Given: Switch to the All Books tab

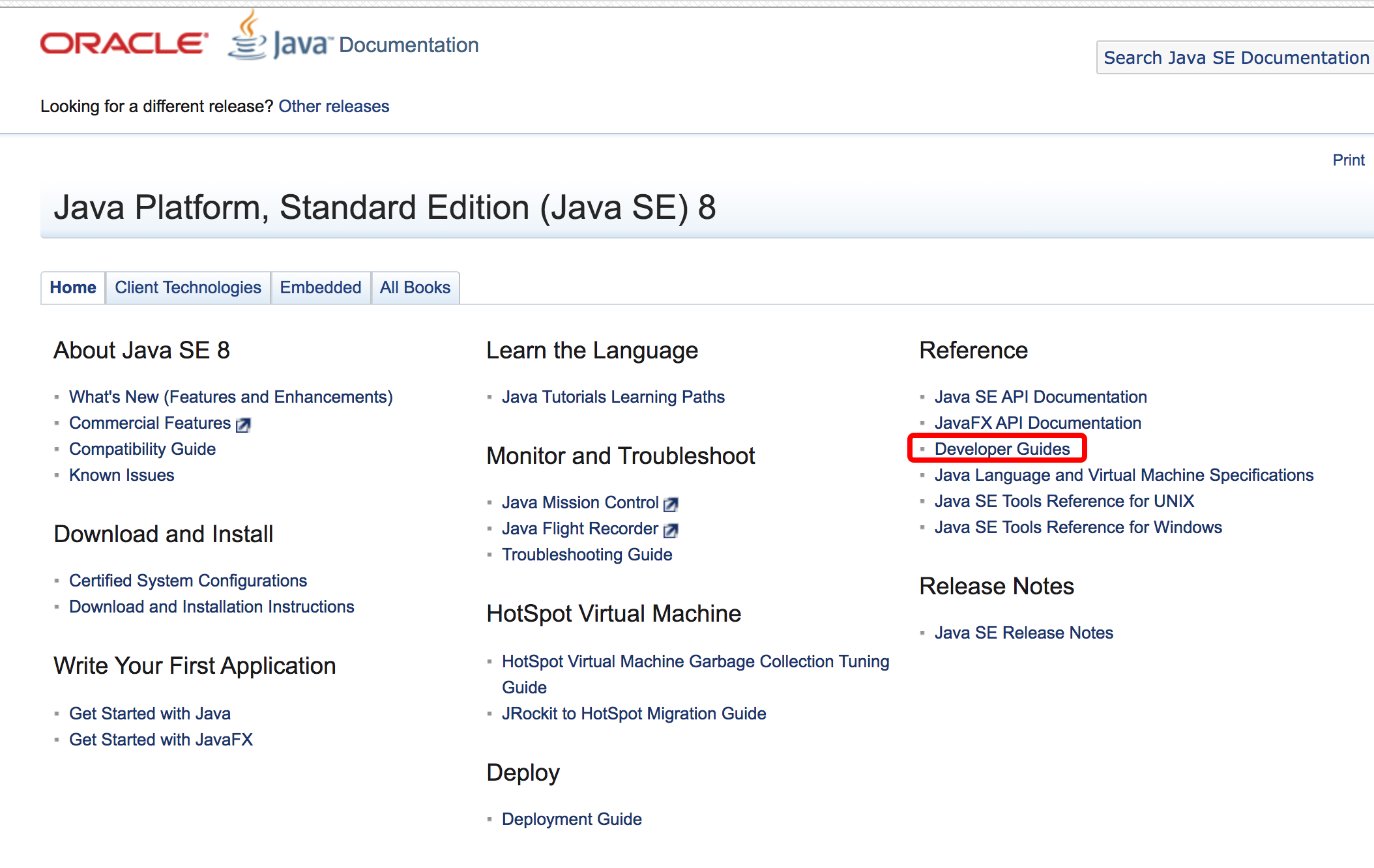Looking at the screenshot, I should click(x=415, y=287).
